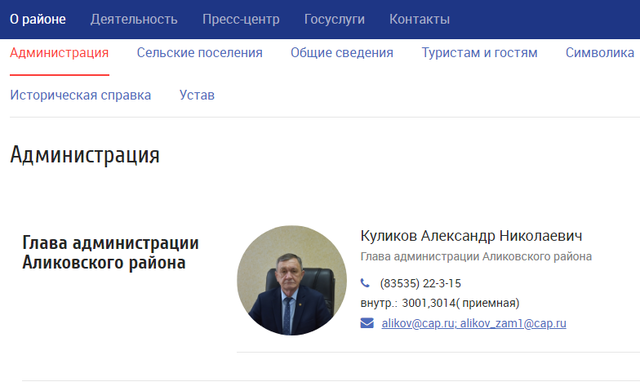
Task: Click the internal extension '3001,3014( приемная)' text
Action: click(460, 303)
